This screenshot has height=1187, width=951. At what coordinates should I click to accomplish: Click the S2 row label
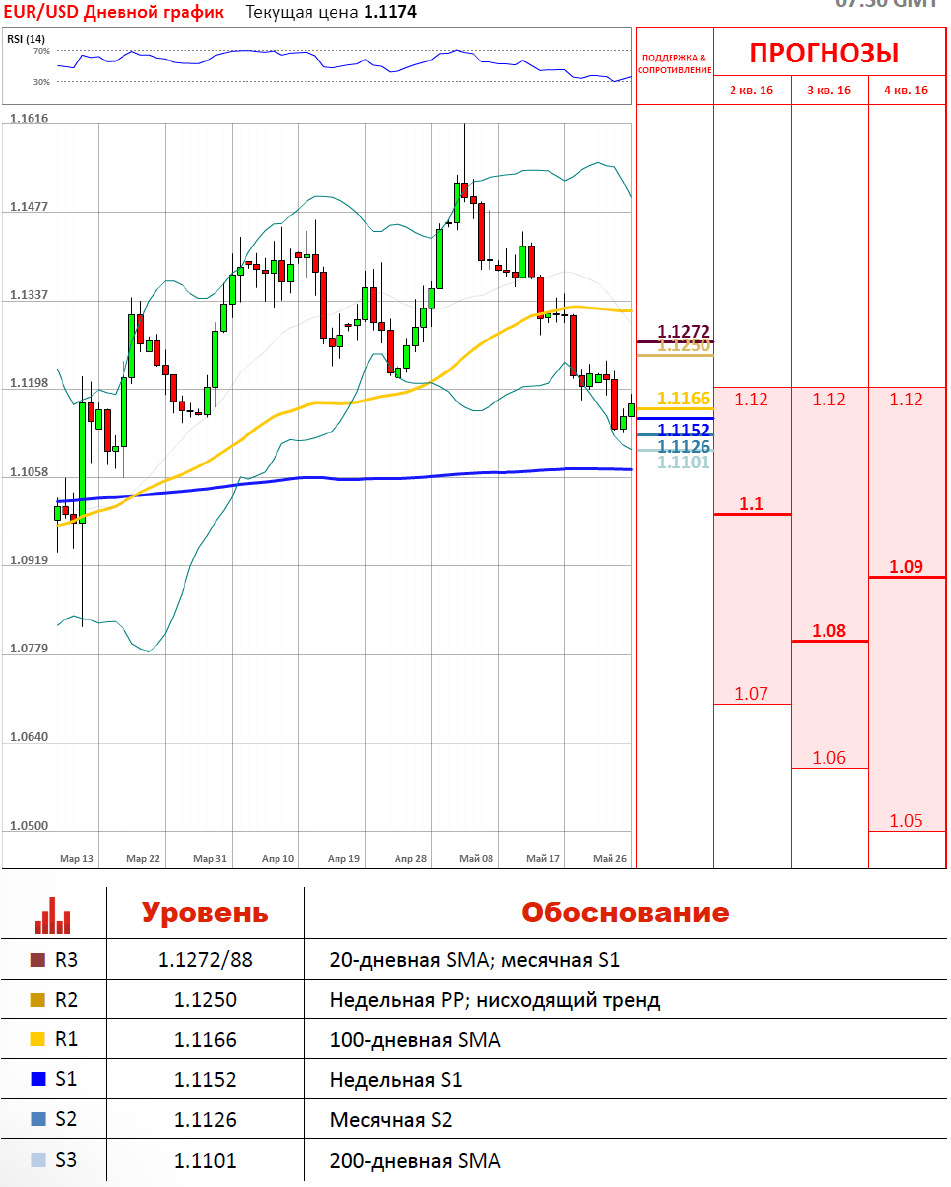(x=67, y=1119)
